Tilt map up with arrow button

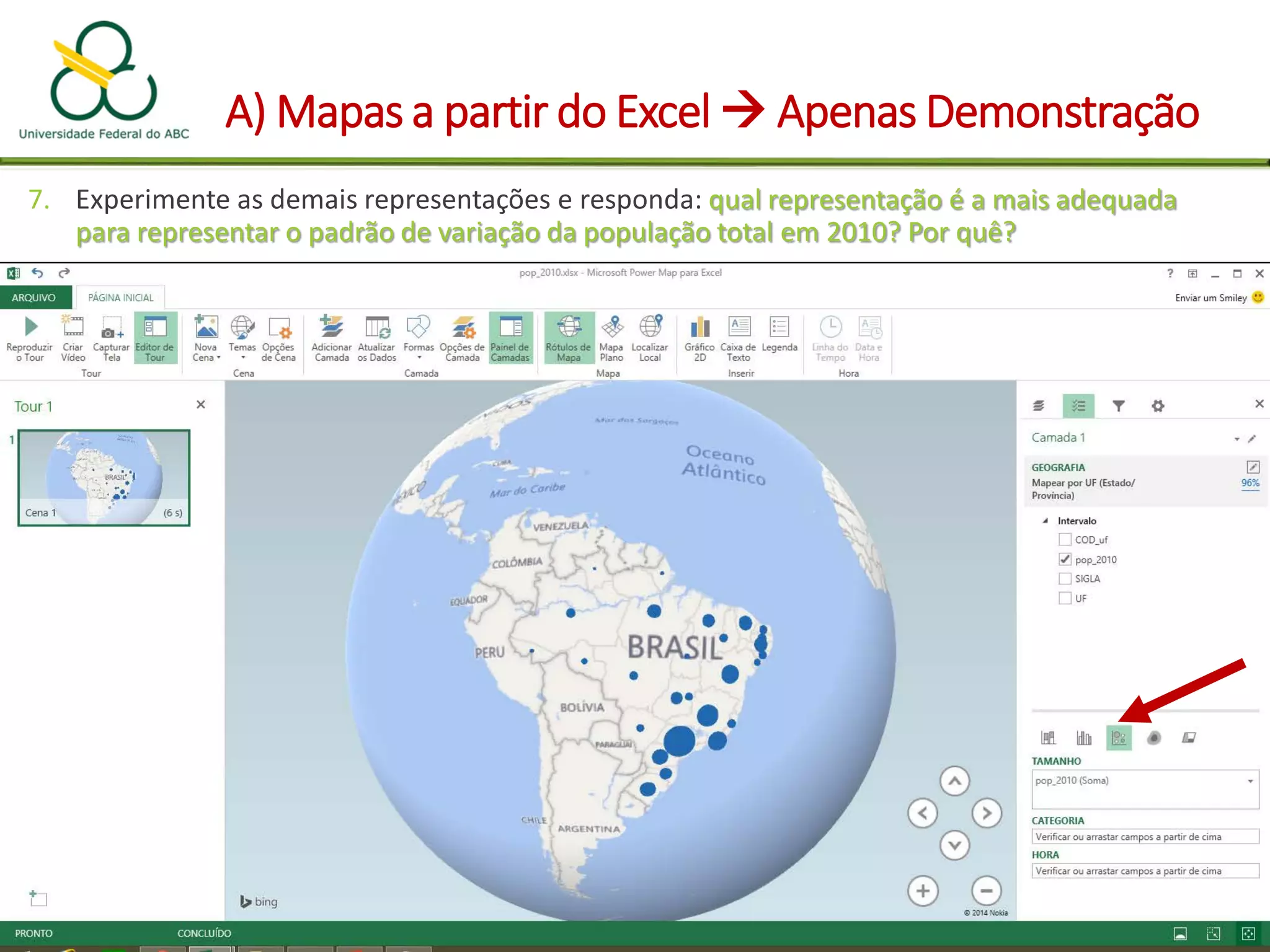point(955,781)
